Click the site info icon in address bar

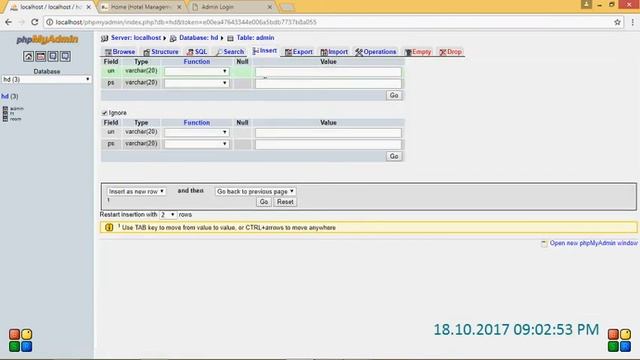(x=49, y=22)
